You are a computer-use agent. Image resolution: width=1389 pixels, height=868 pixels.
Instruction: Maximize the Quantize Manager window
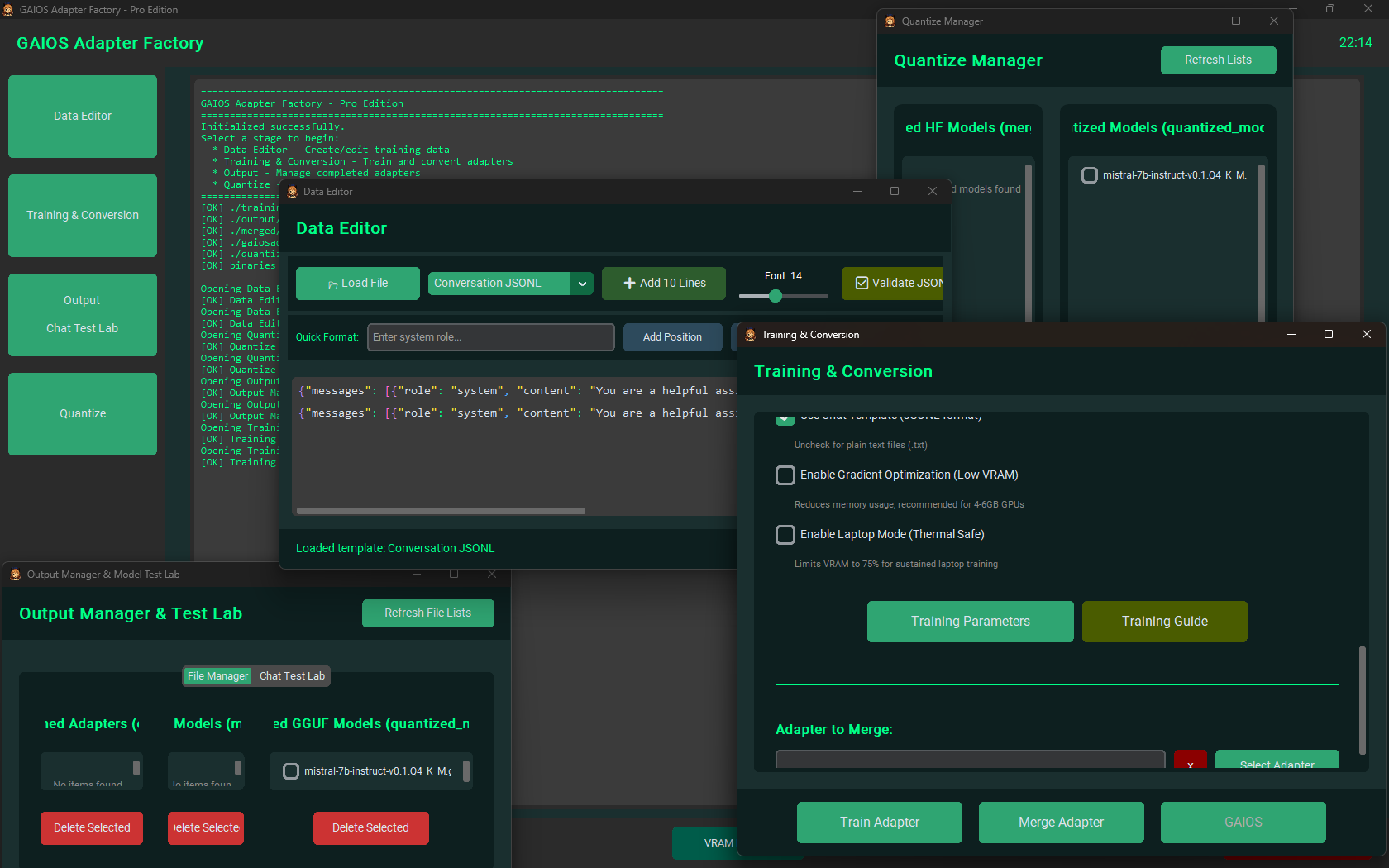1236,21
